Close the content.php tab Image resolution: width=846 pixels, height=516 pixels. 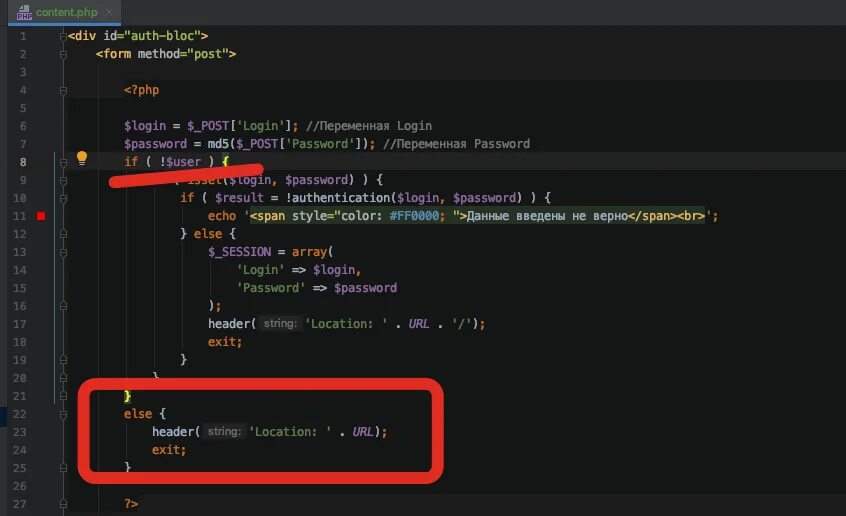coord(109,12)
